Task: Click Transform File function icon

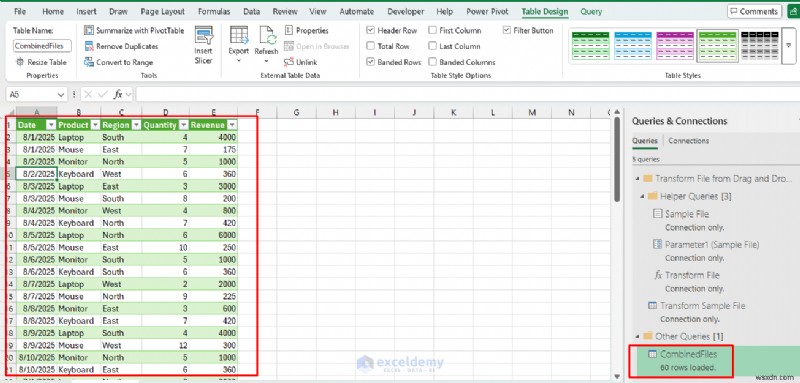Action: click(658, 275)
